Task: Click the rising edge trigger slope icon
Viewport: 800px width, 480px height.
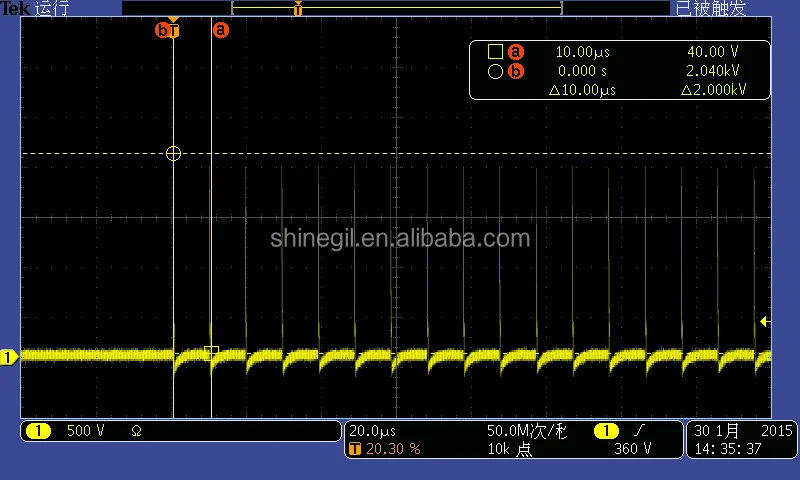Action: click(x=640, y=431)
